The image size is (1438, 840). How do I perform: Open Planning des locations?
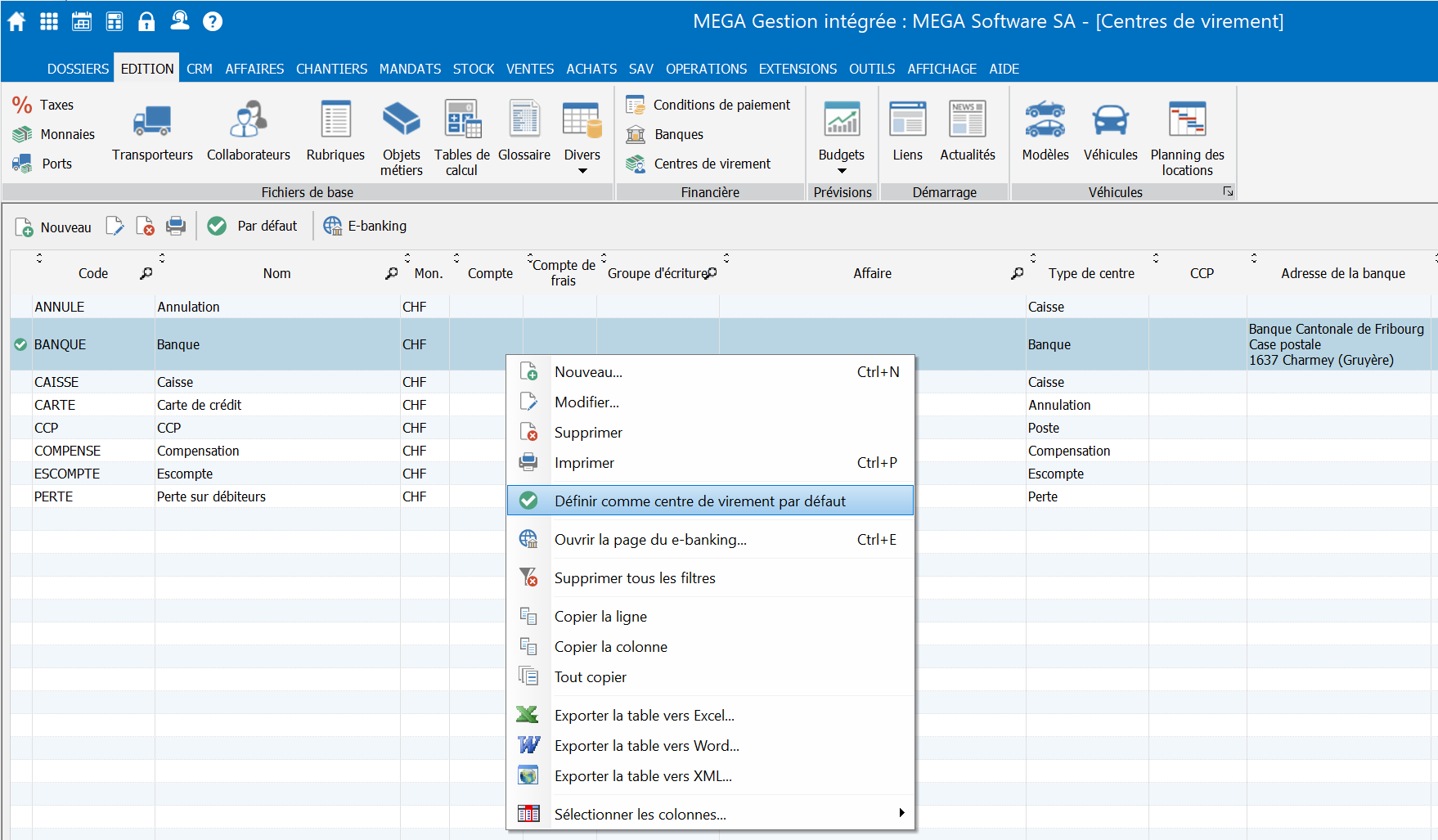[x=1188, y=137]
